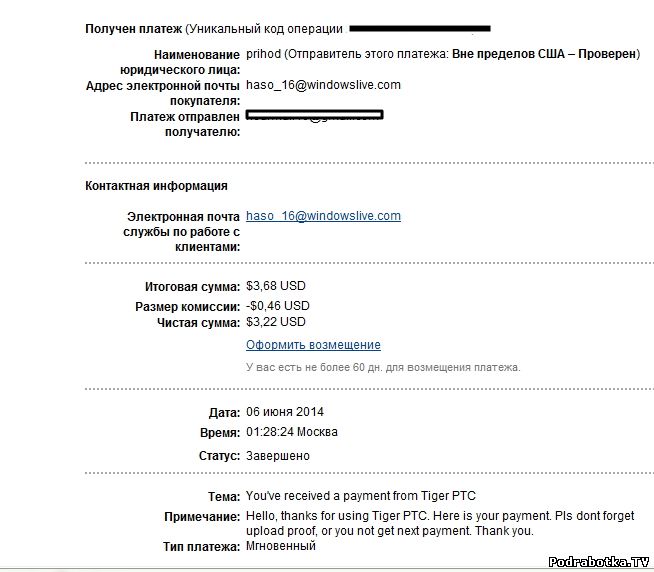Click the note text starting with Hello
The image size is (654, 572).
click(440, 516)
